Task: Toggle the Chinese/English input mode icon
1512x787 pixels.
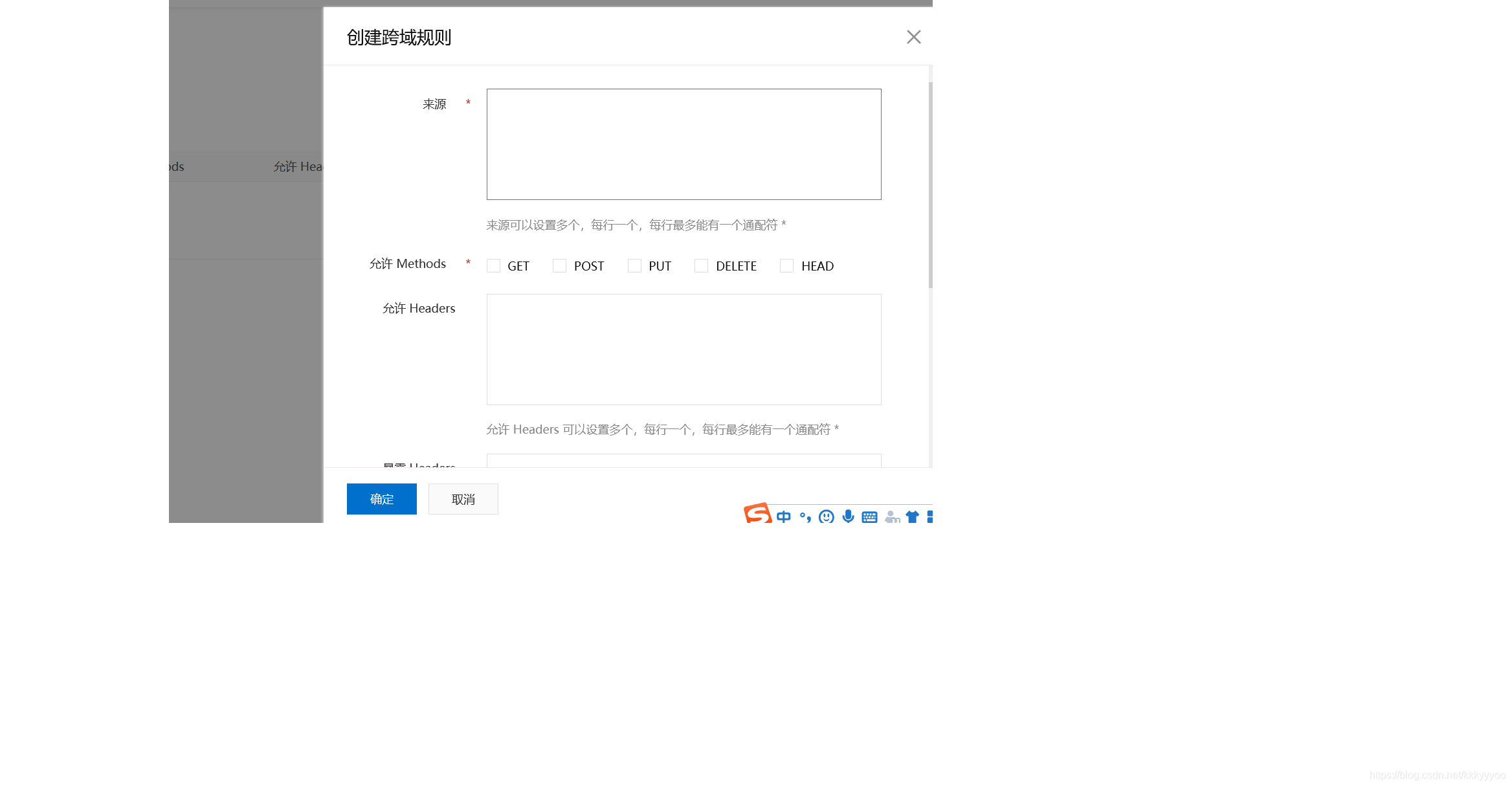Action: [x=783, y=516]
